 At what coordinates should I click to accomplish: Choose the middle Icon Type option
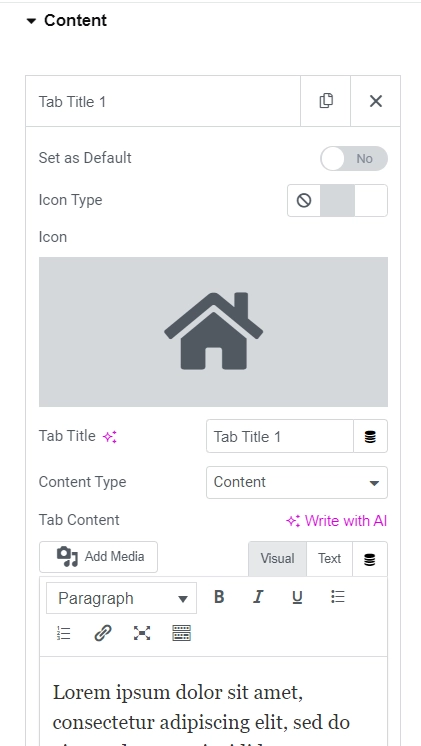[x=337, y=201]
